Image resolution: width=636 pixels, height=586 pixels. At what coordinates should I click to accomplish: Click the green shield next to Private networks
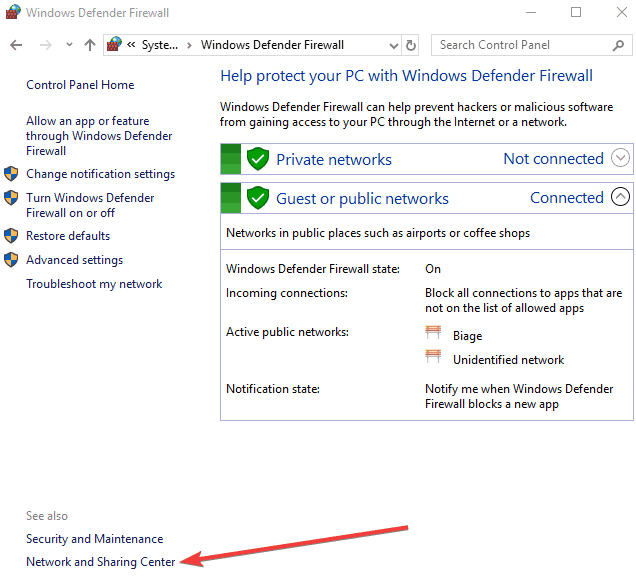(258, 159)
